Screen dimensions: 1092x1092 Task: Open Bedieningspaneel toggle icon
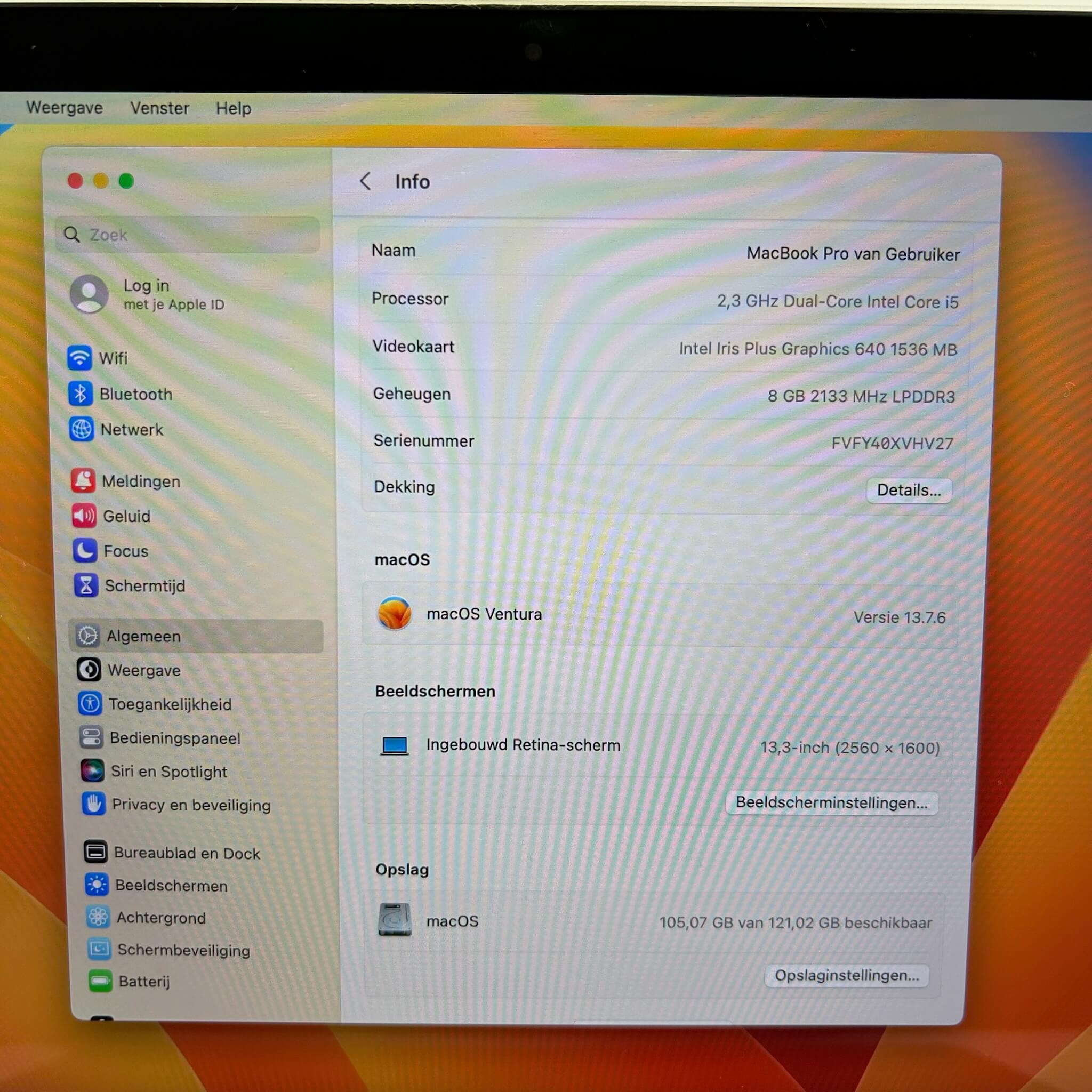click(91, 737)
